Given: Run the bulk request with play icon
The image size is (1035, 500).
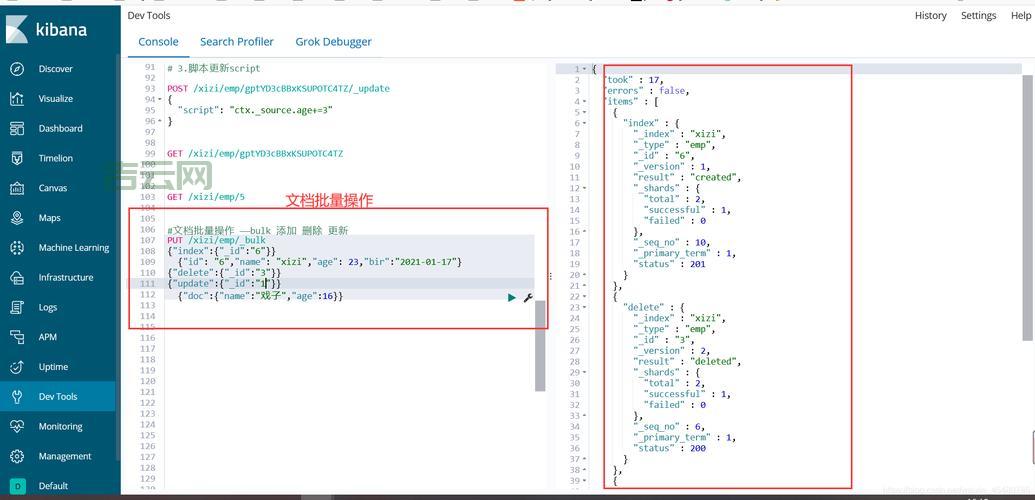Looking at the screenshot, I should (512, 297).
